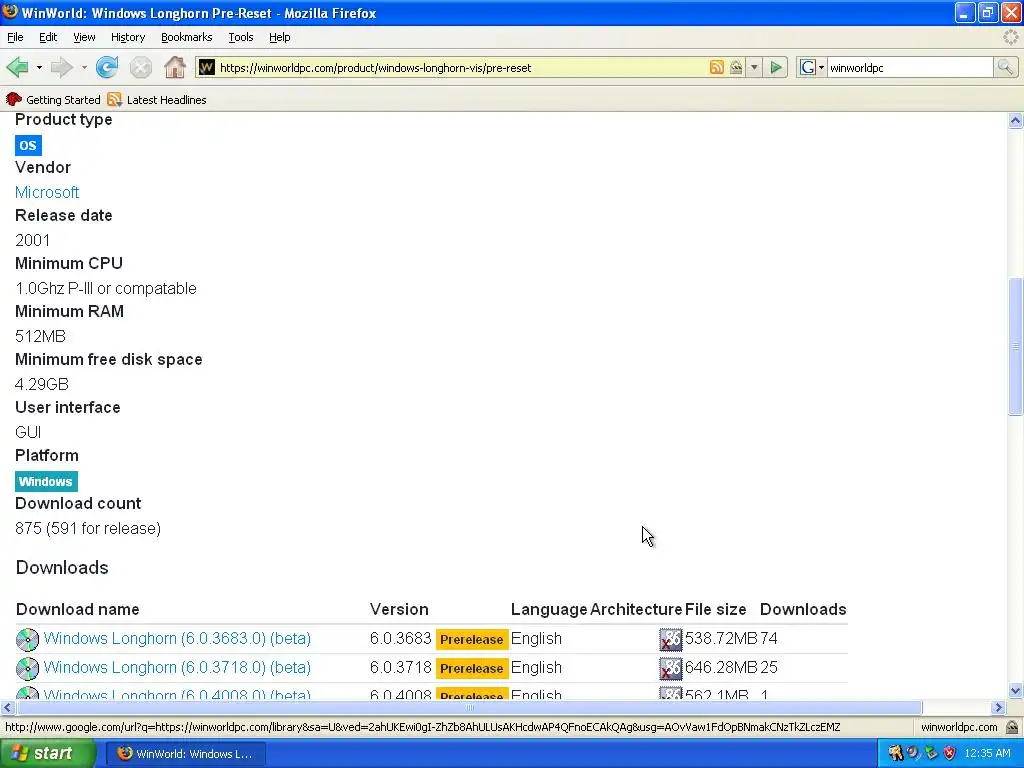
Task: Open the Bookmarks menu
Action: pos(187,37)
